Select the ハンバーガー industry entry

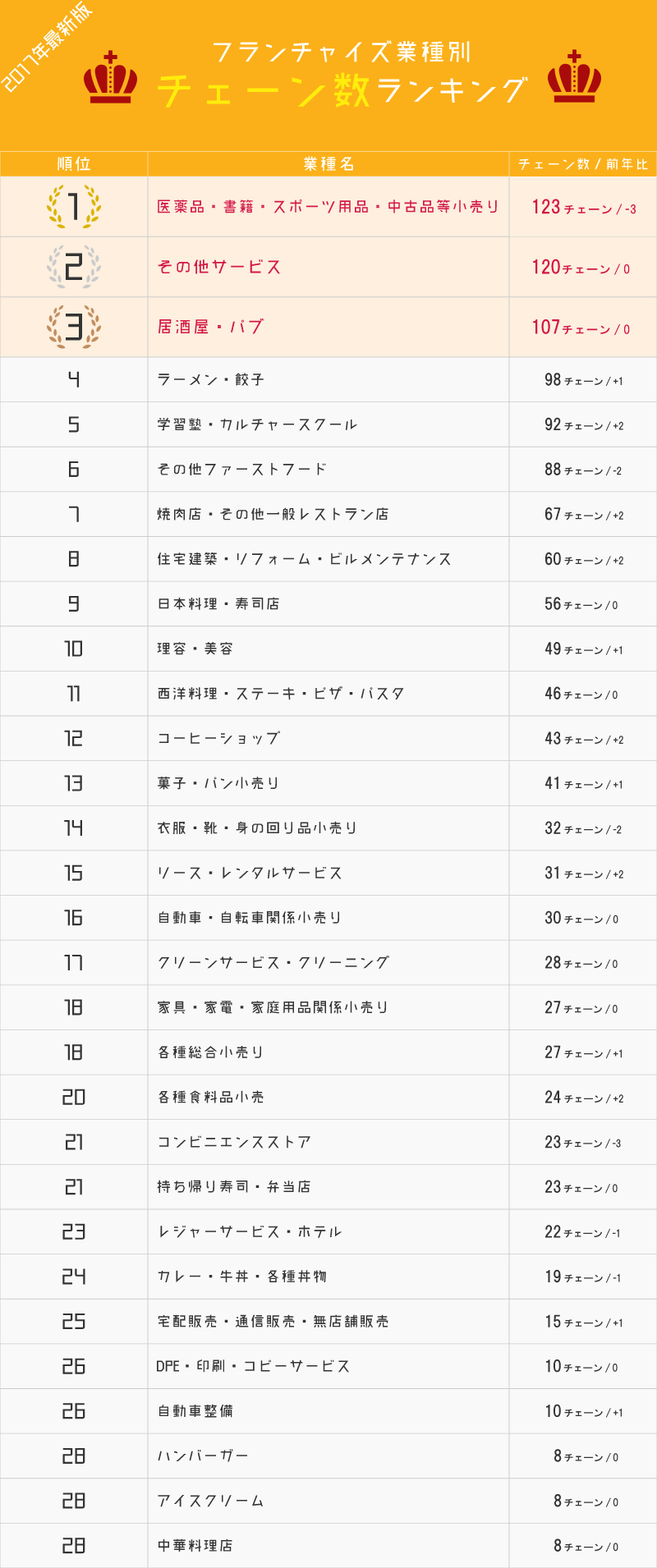point(202,1456)
